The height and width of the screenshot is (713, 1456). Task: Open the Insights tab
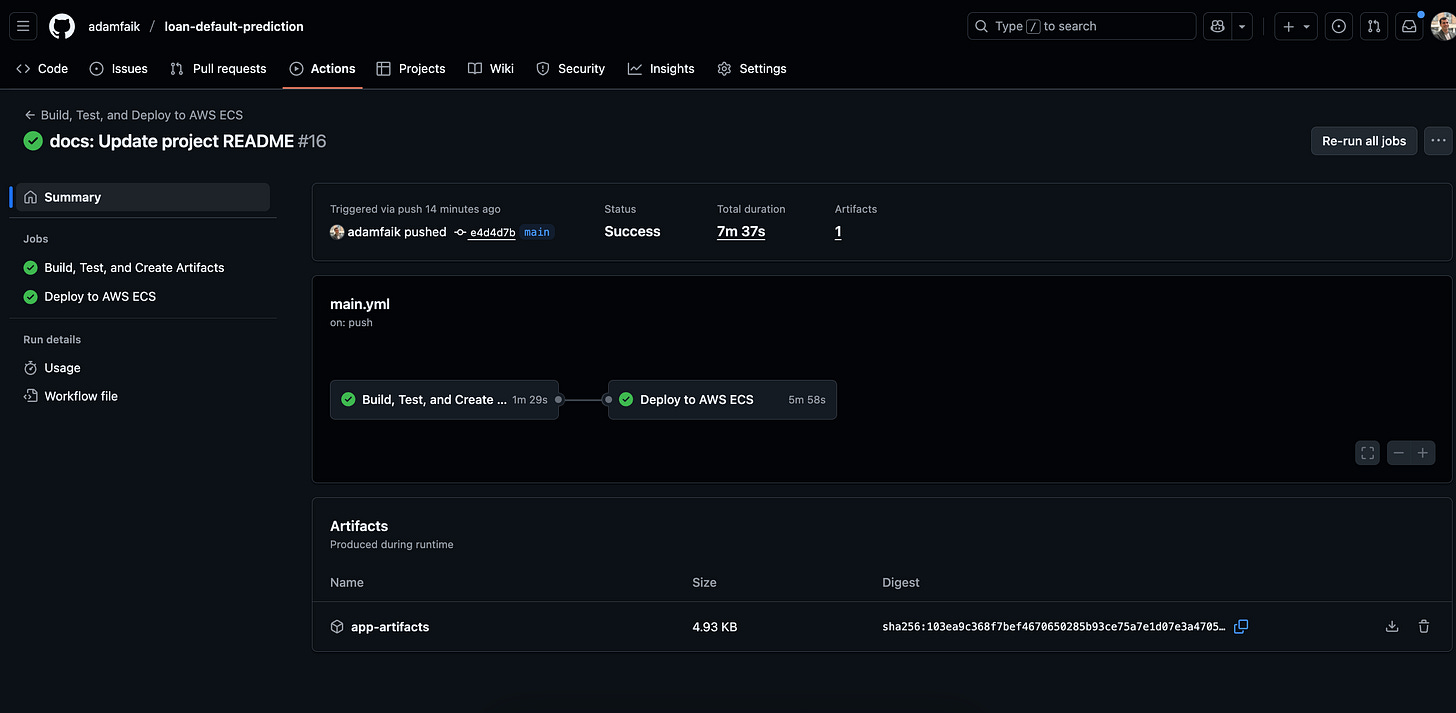[661, 69]
